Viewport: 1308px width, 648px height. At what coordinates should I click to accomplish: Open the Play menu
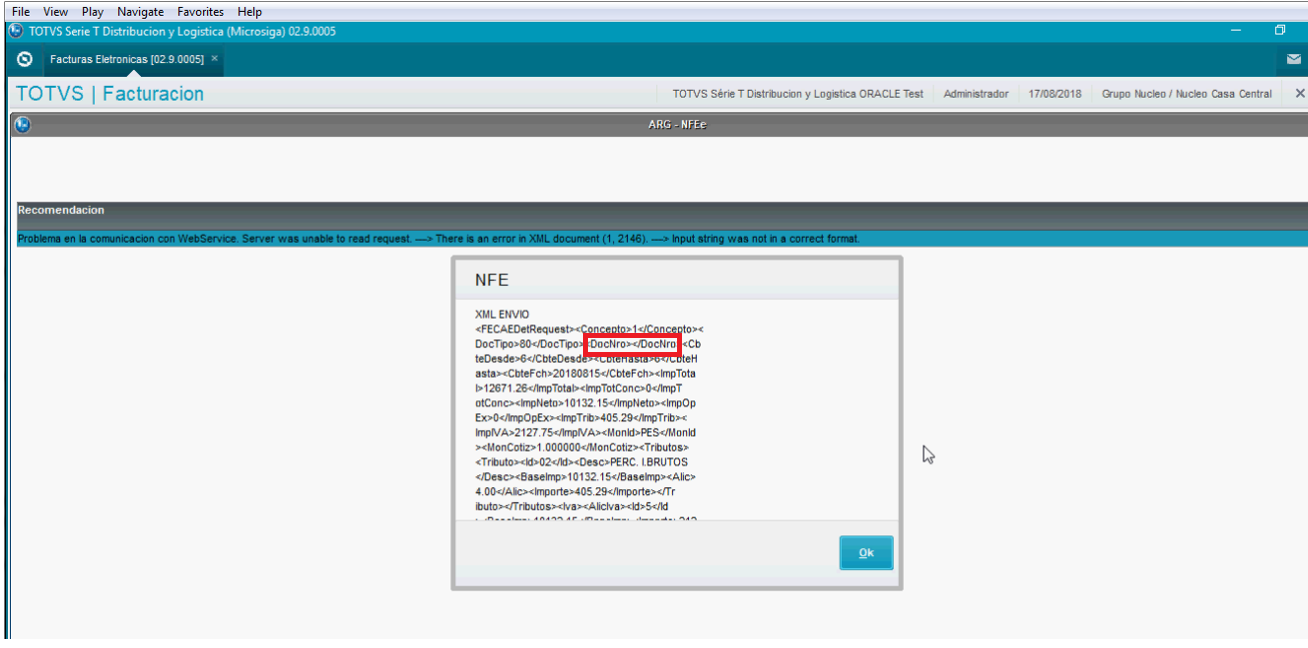point(93,12)
